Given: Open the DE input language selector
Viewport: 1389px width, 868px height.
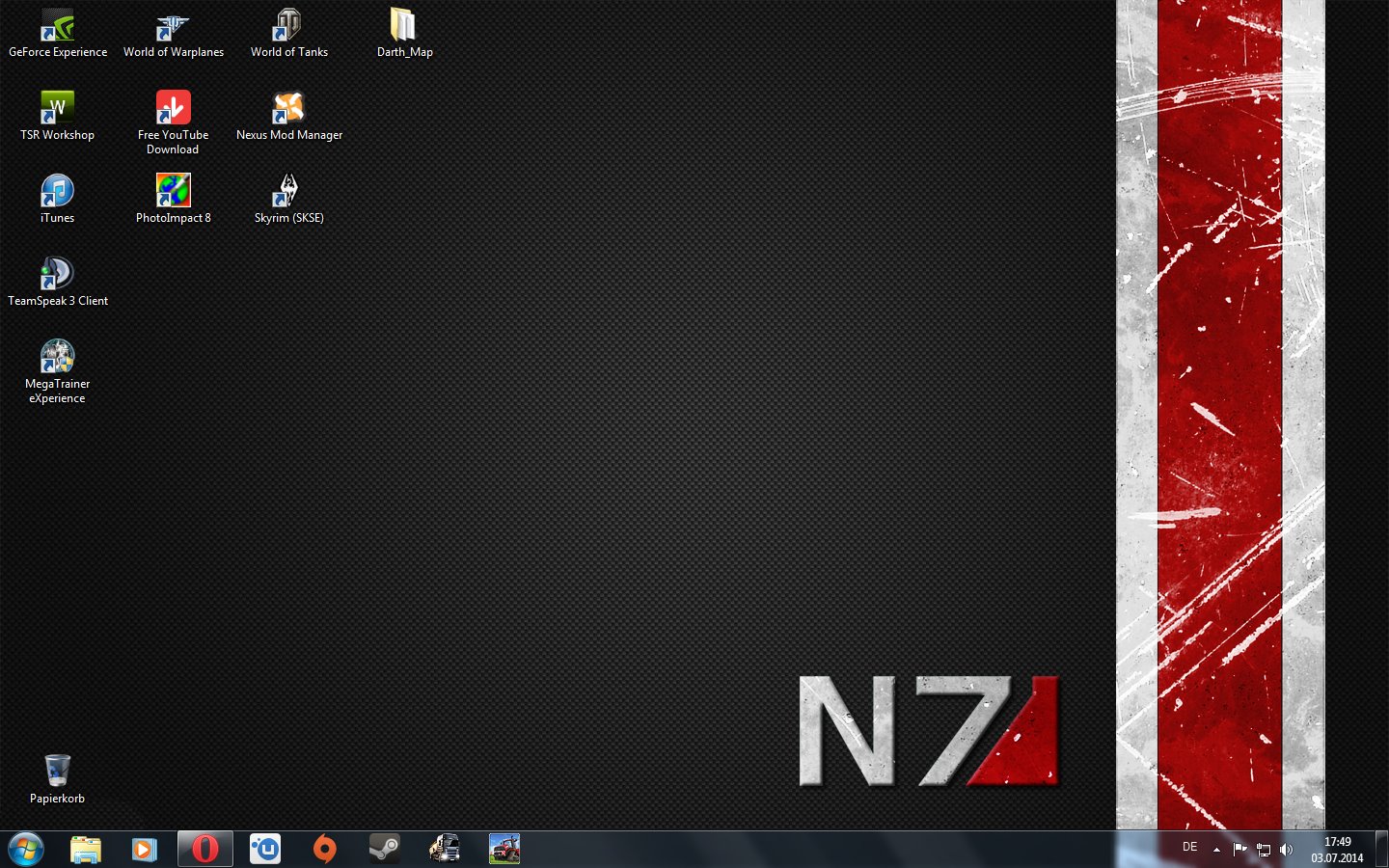Looking at the screenshot, I should [x=1190, y=848].
